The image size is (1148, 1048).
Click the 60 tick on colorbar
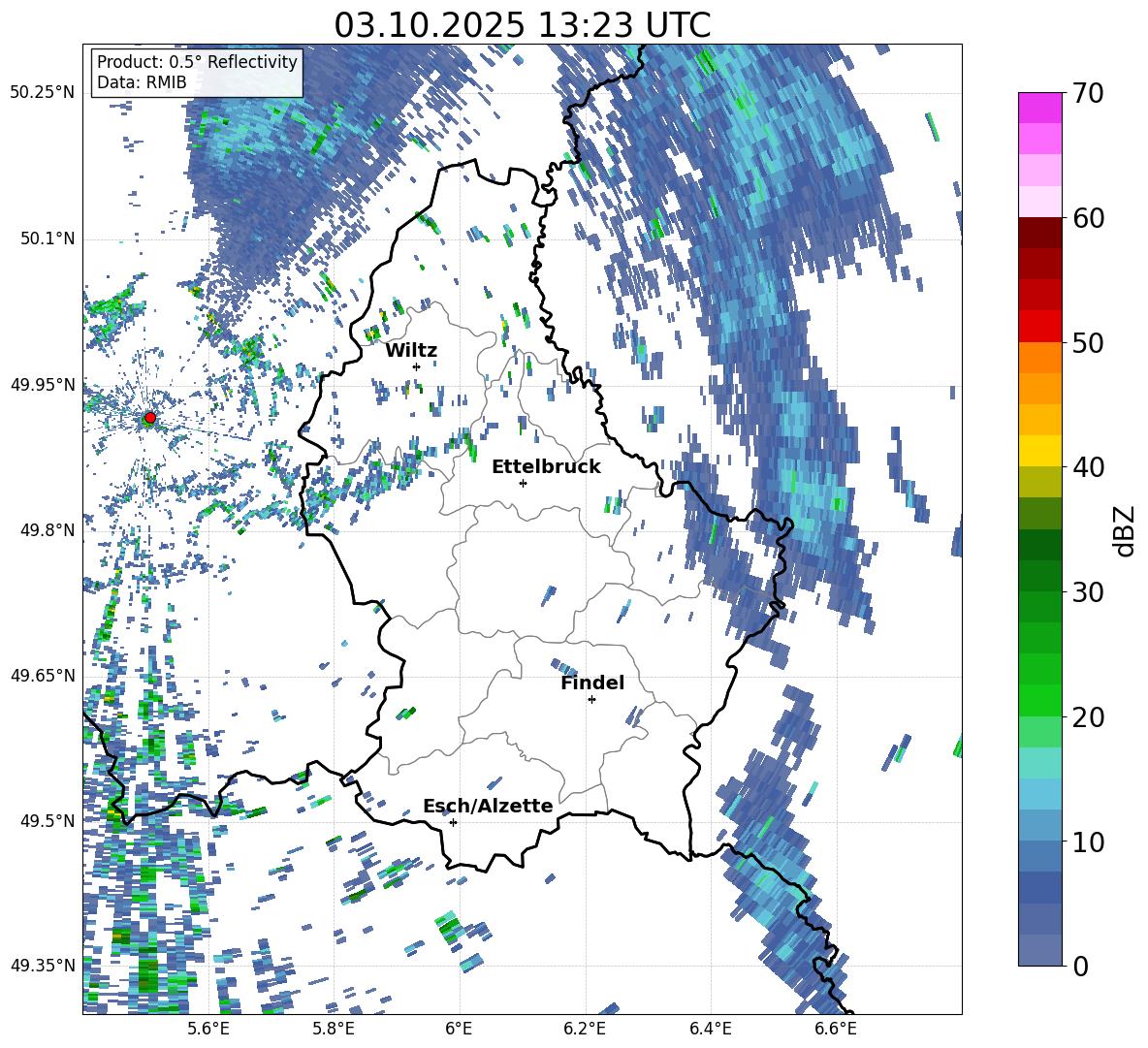[1088, 217]
